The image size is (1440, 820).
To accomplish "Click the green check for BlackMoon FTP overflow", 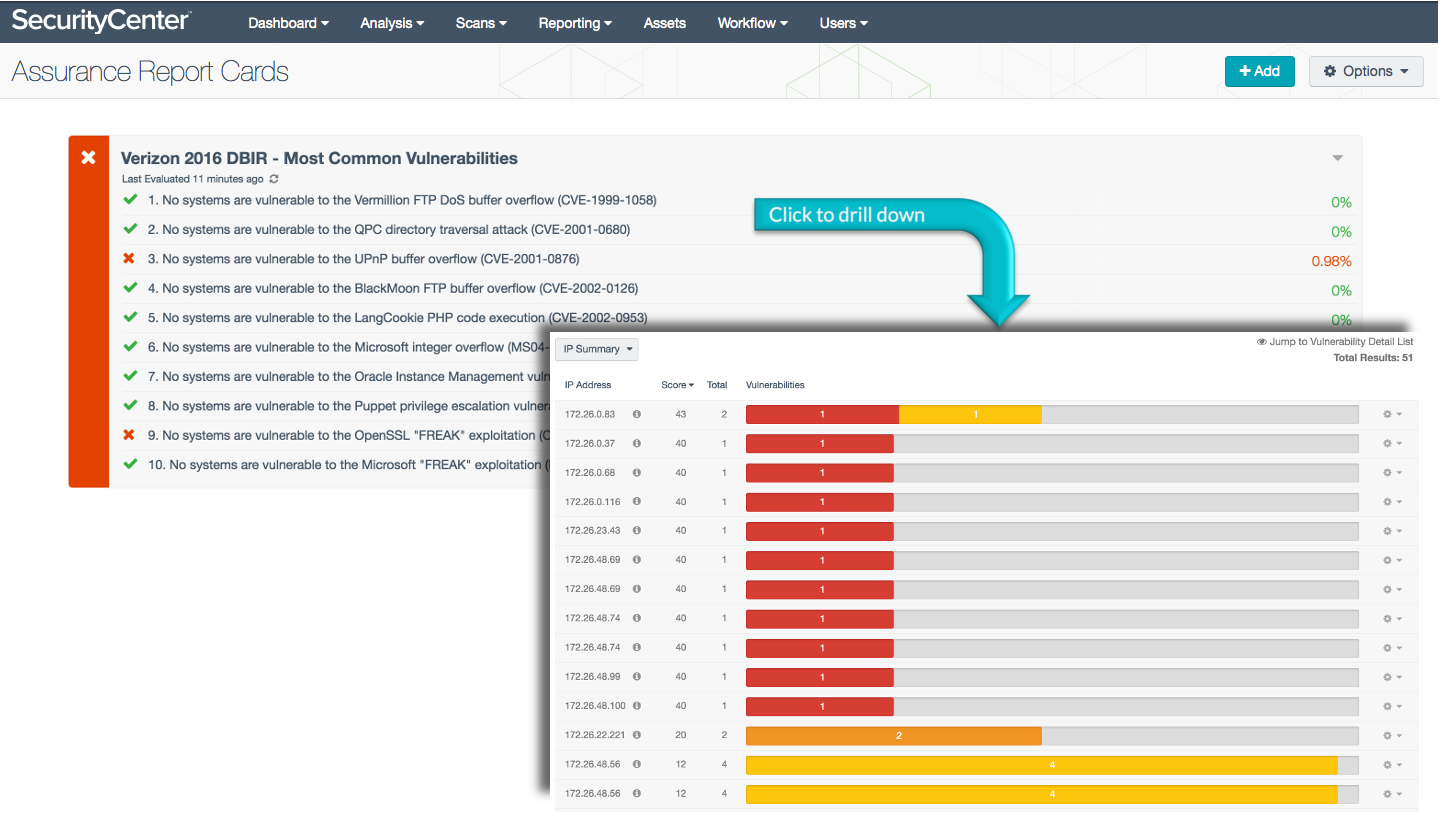I will [130, 288].
